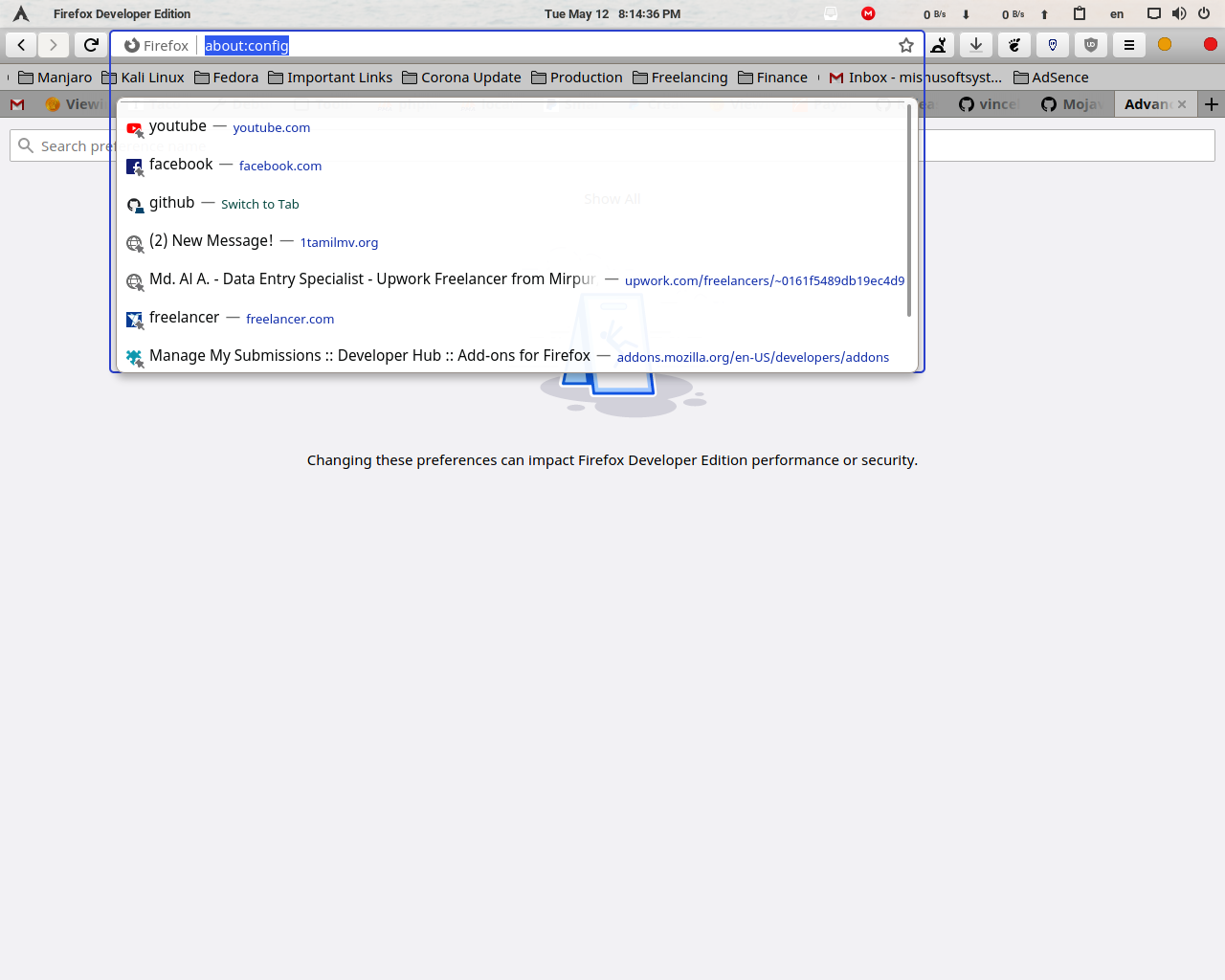The width and height of the screenshot is (1225, 980).
Task: Switch to the Mojave GitHub tab
Action: point(1072,103)
